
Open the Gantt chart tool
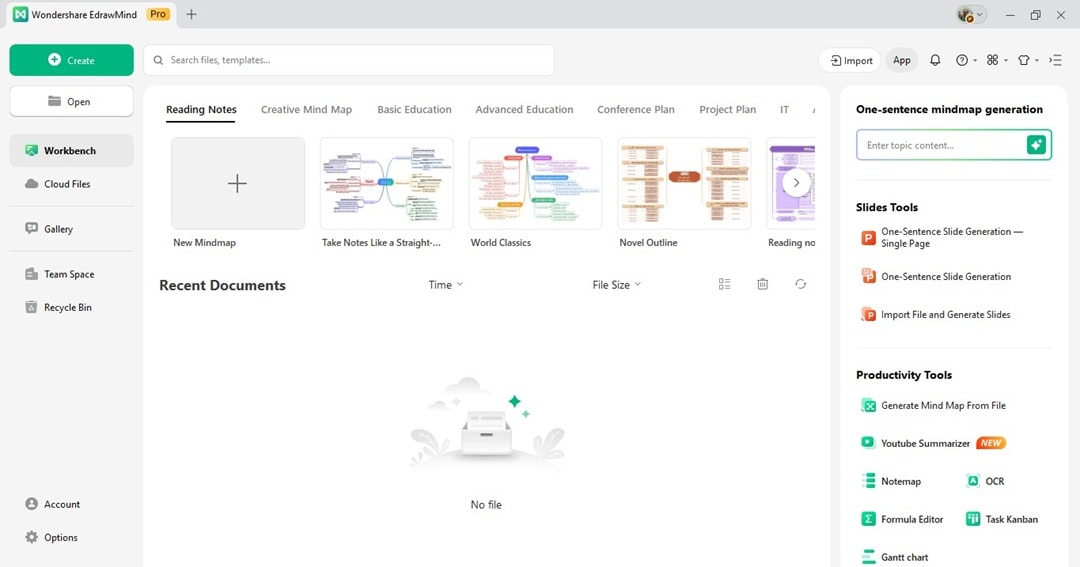point(895,557)
